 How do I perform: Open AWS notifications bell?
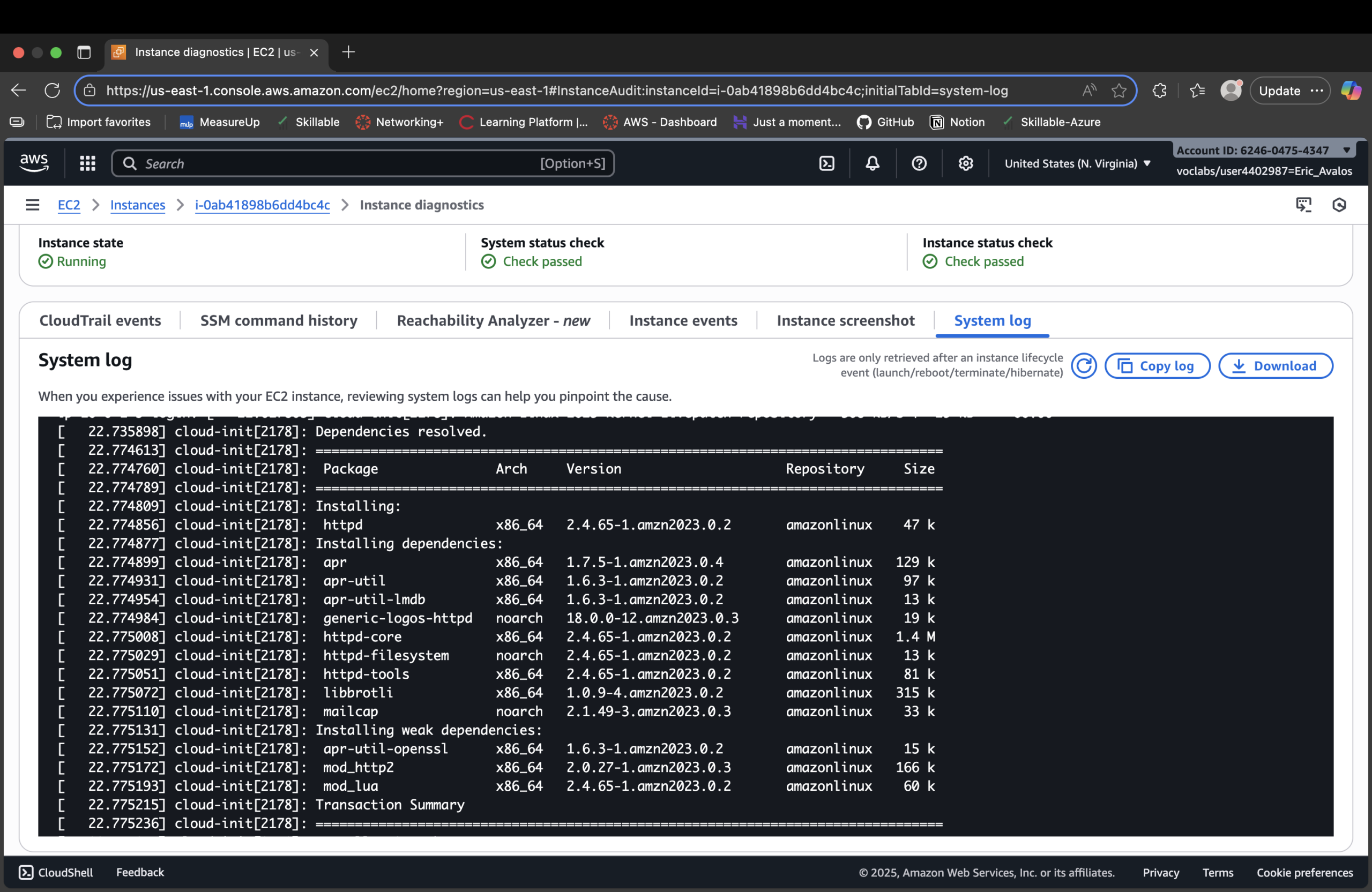coord(872,163)
